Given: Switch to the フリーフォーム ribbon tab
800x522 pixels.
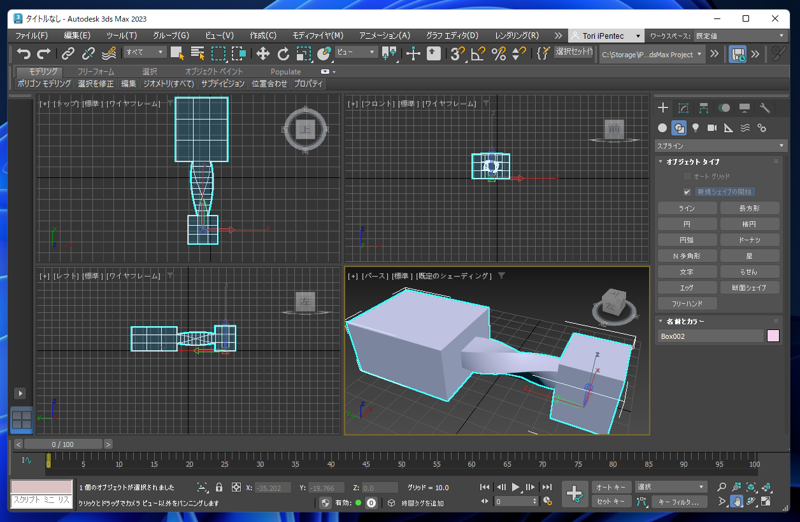Looking at the screenshot, I should coord(95,71).
